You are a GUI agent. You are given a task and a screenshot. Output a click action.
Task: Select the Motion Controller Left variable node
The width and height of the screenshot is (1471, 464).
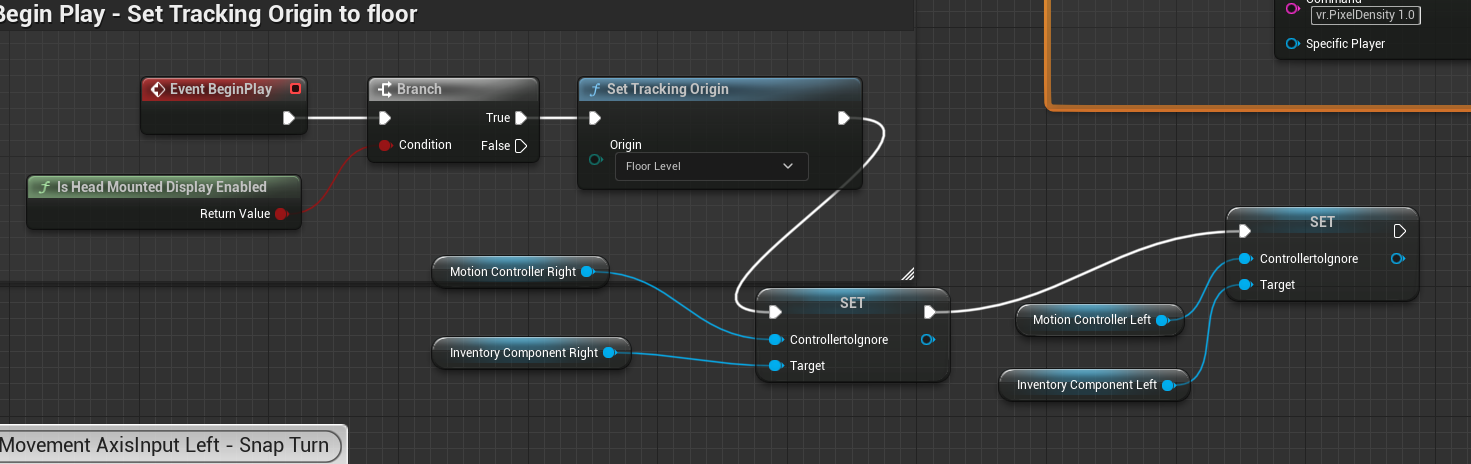(x=1100, y=320)
